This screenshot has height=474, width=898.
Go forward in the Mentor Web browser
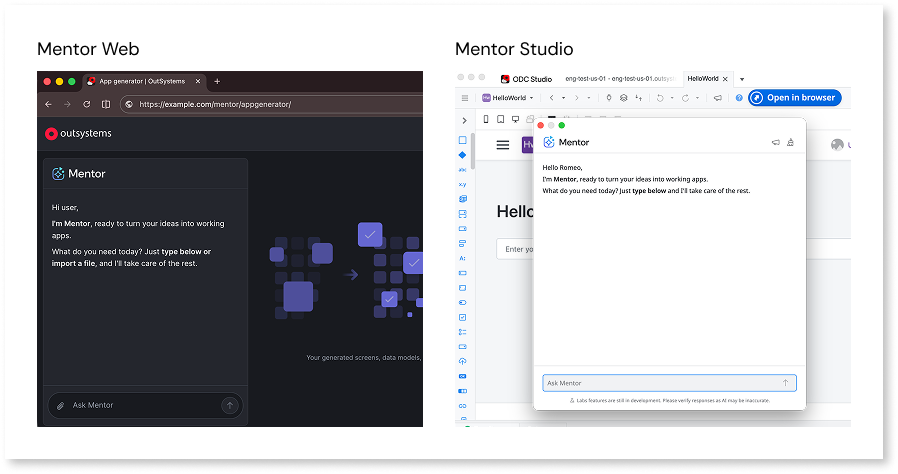click(67, 104)
